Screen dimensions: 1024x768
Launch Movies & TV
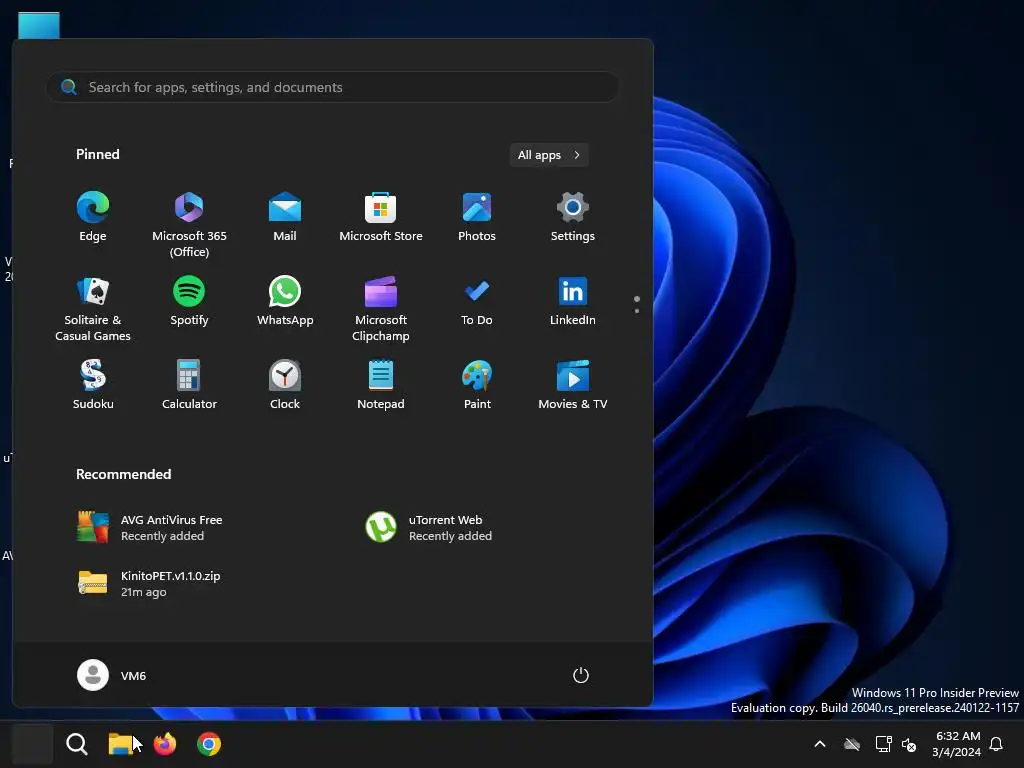[573, 385]
